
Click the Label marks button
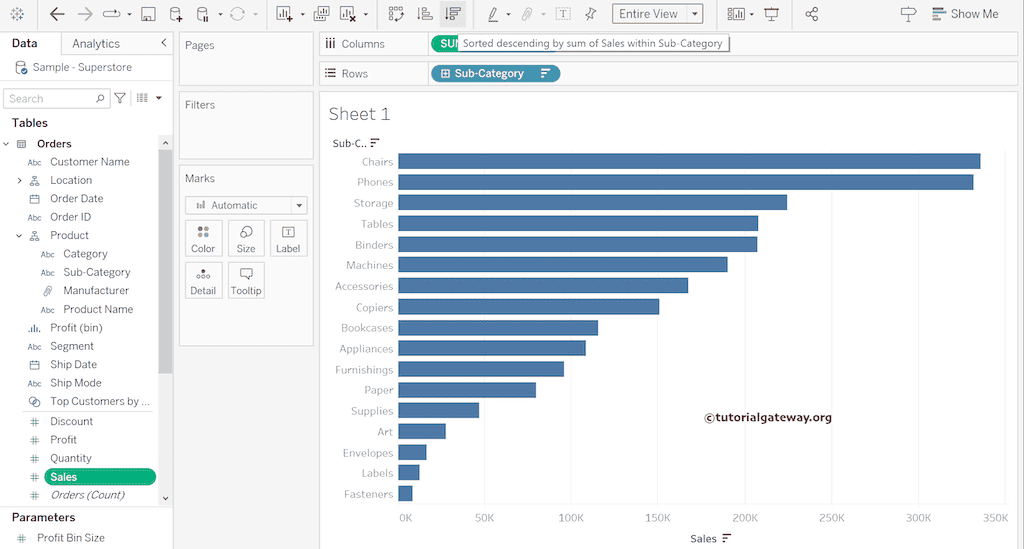[288, 238]
